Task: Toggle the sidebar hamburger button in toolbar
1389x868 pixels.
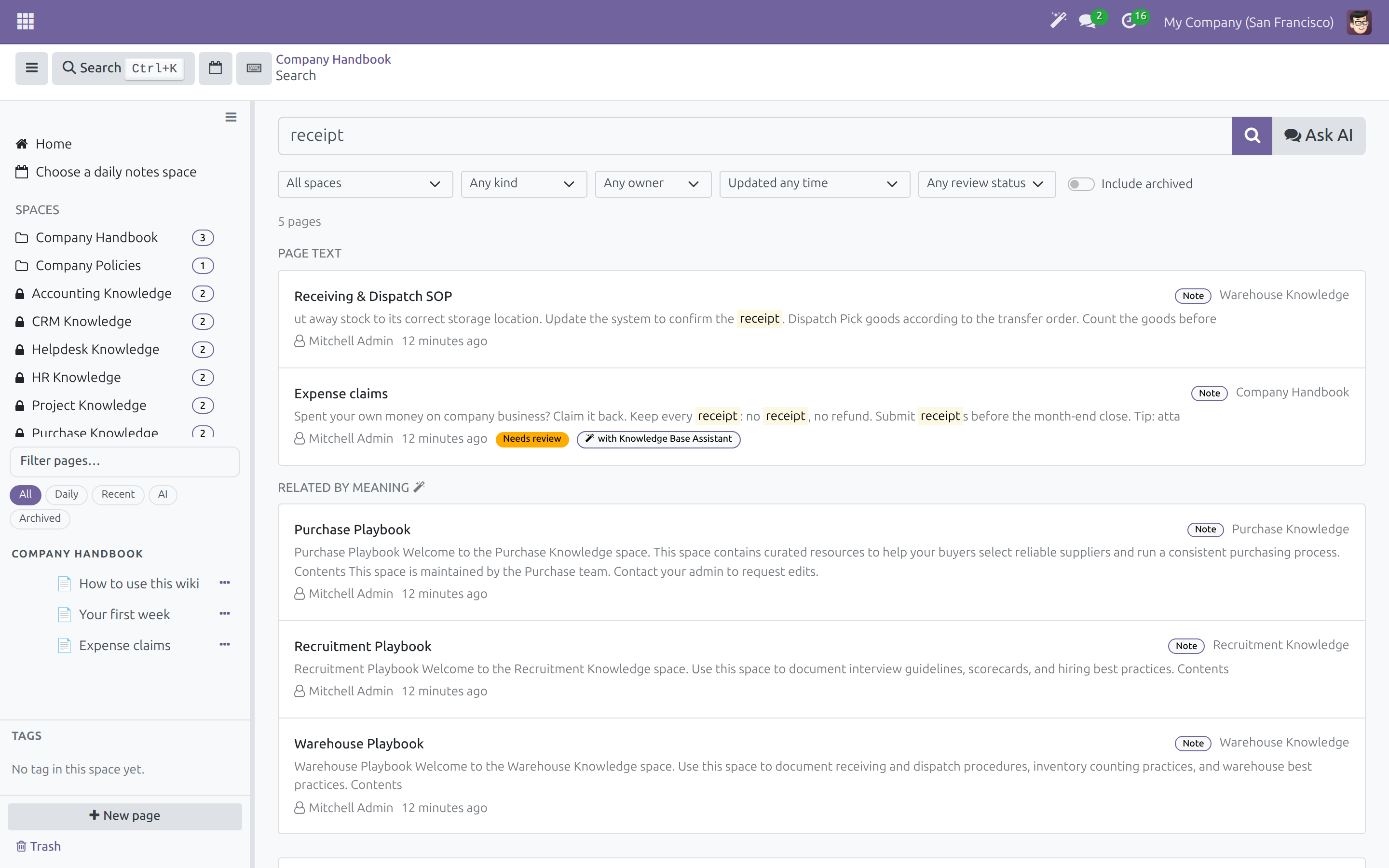Action: click(x=31, y=68)
